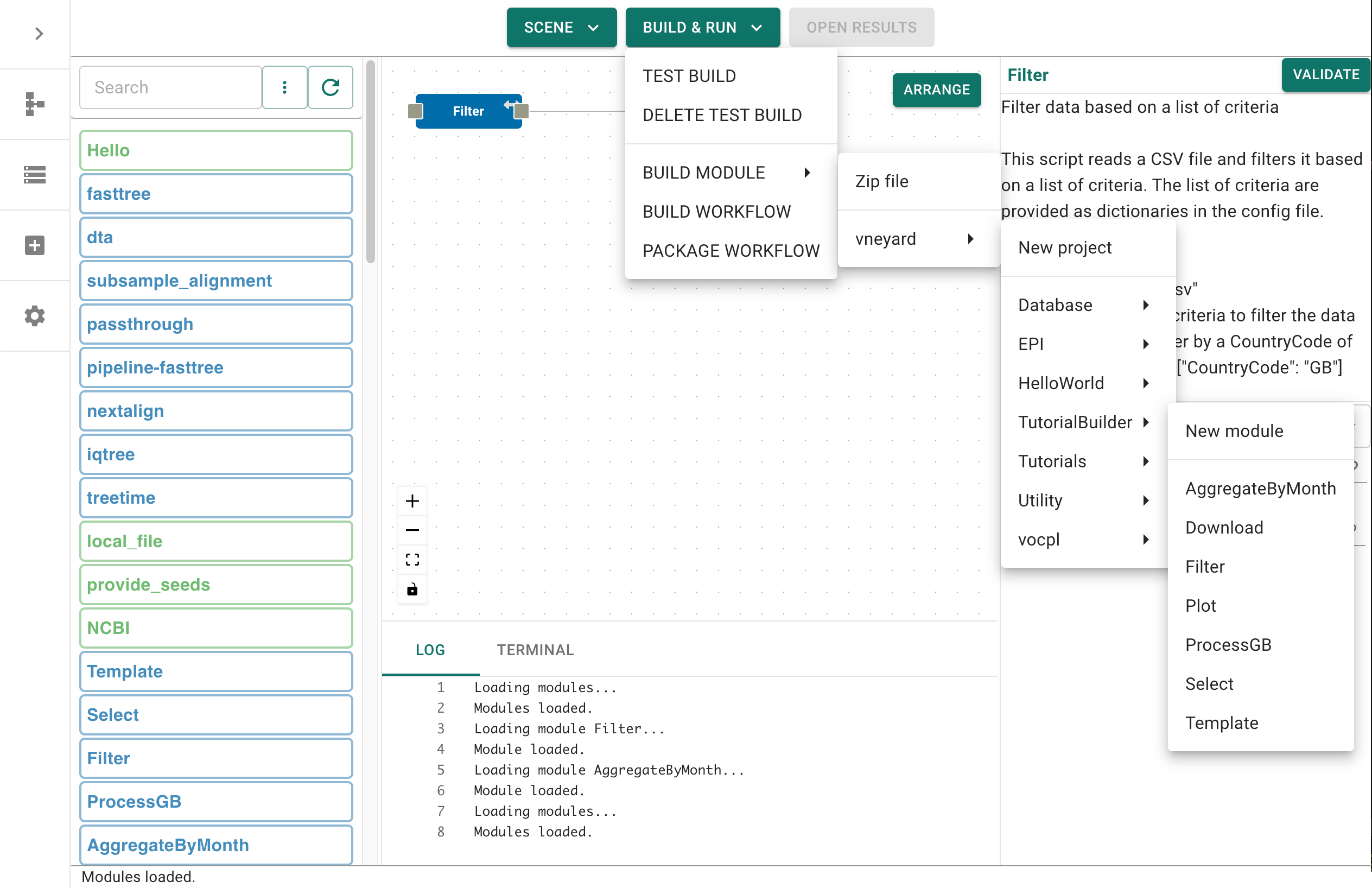Expand BUILD MODULE submenu
The height and width of the screenshot is (888, 1372).
click(x=731, y=173)
